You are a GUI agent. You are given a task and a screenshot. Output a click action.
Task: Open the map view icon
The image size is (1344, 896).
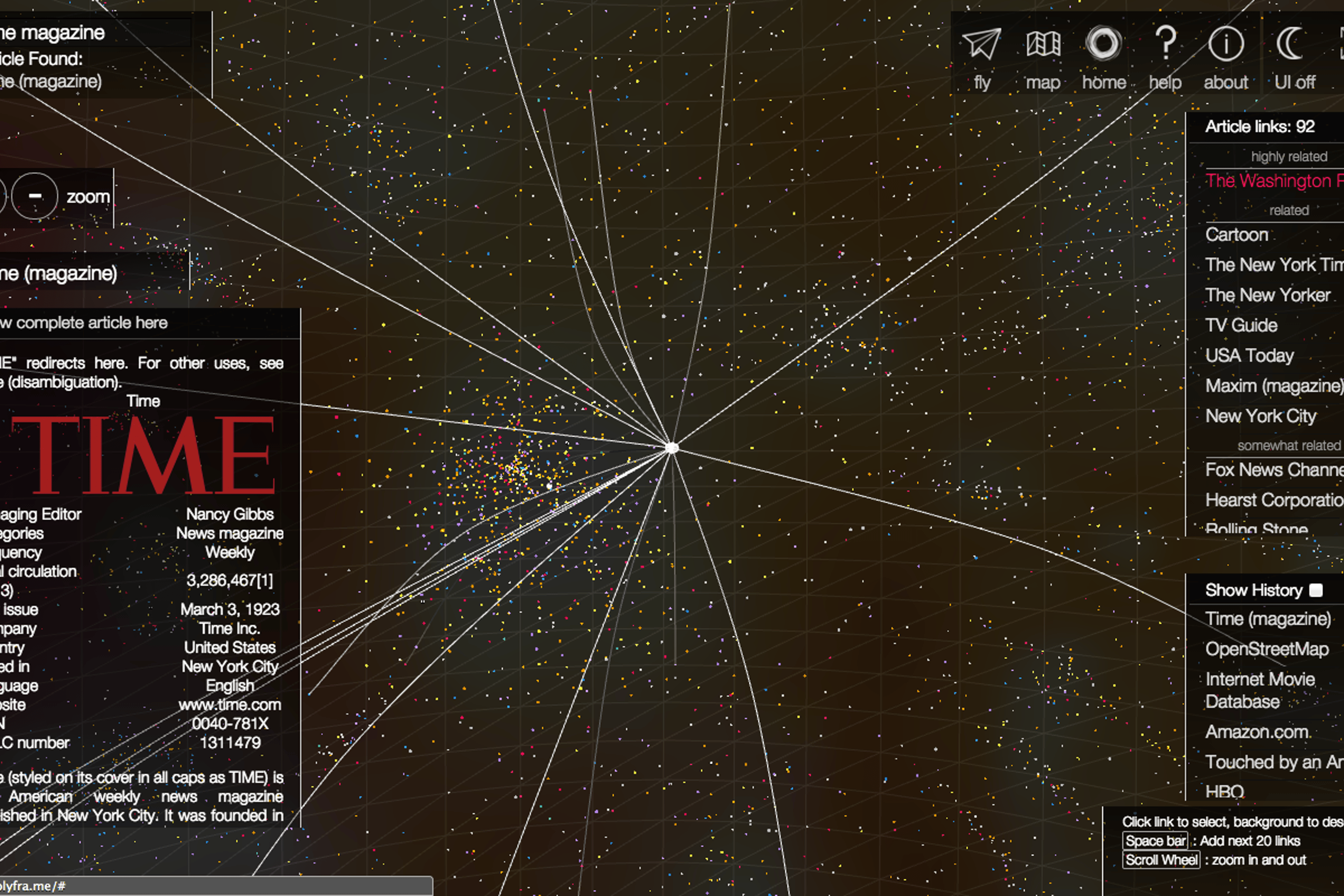pos(1043,44)
